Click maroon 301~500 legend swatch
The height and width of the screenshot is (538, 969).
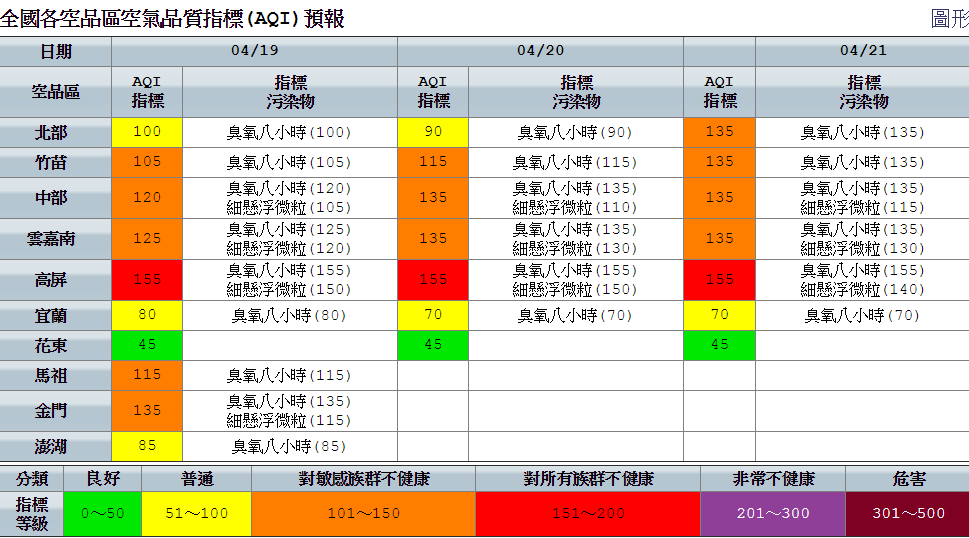(x=908, y=514)
